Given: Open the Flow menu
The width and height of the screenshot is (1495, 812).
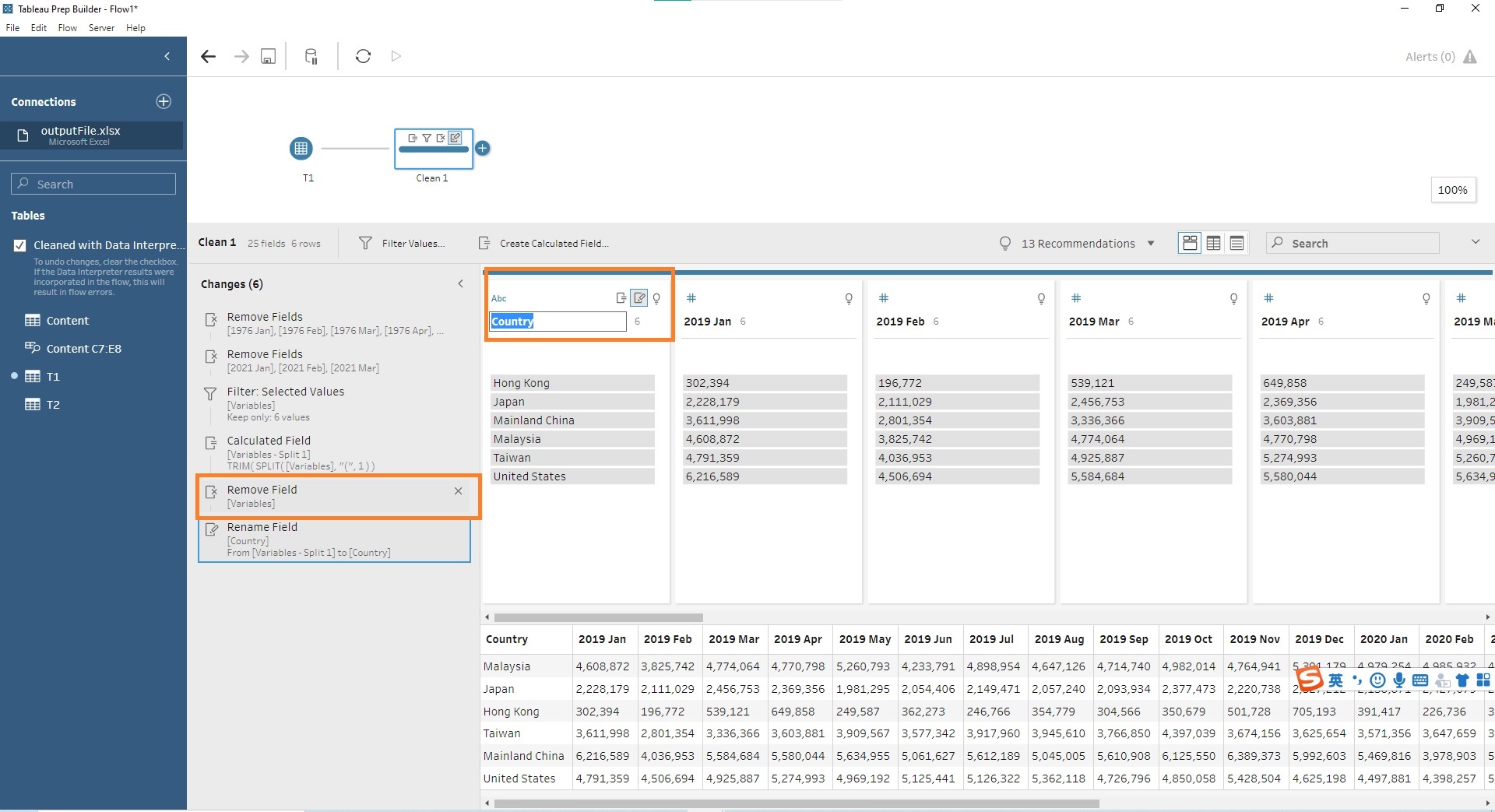Looking at the screenshot, I should click(x=68, y=28).
